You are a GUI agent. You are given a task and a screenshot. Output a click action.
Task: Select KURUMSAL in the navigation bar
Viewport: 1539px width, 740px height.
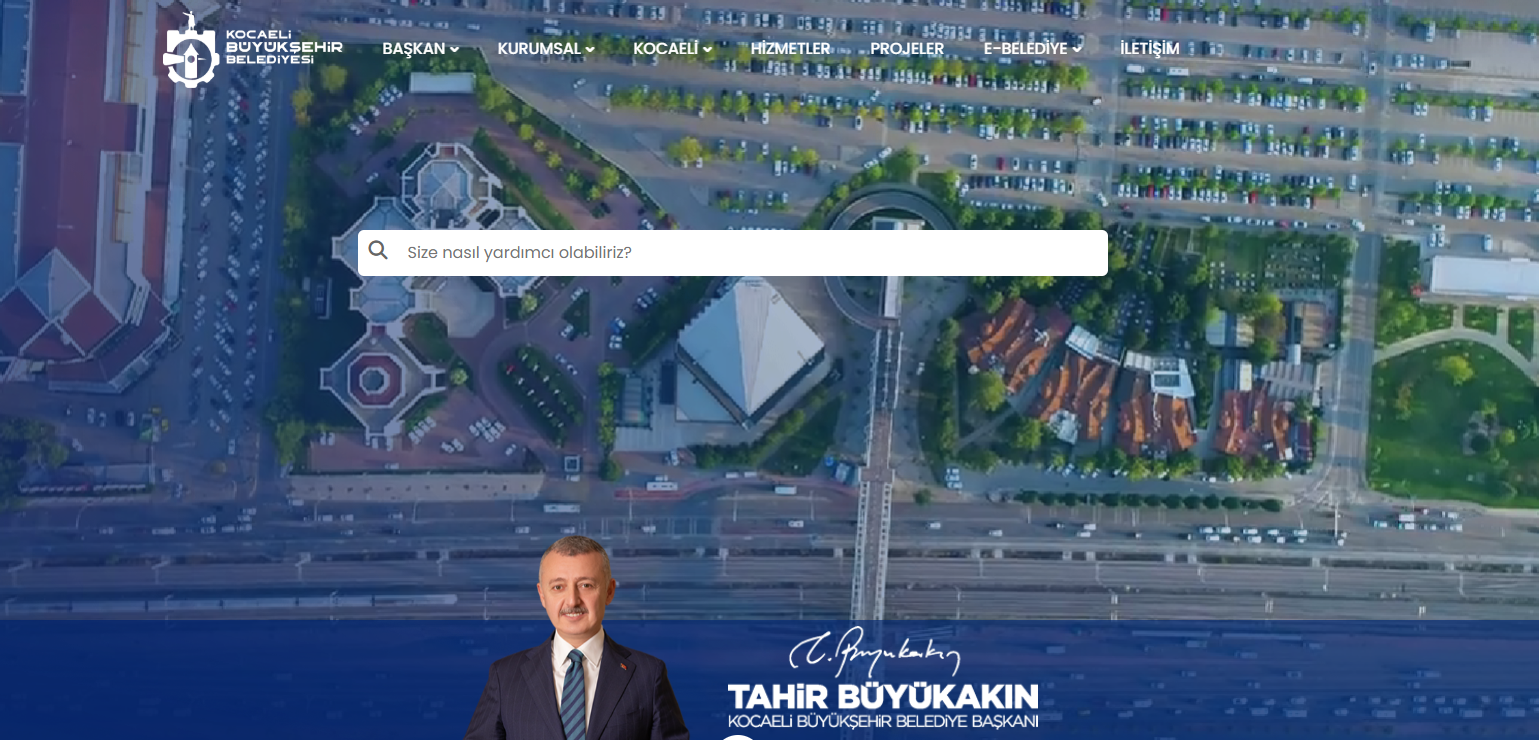tap(538, 47)
